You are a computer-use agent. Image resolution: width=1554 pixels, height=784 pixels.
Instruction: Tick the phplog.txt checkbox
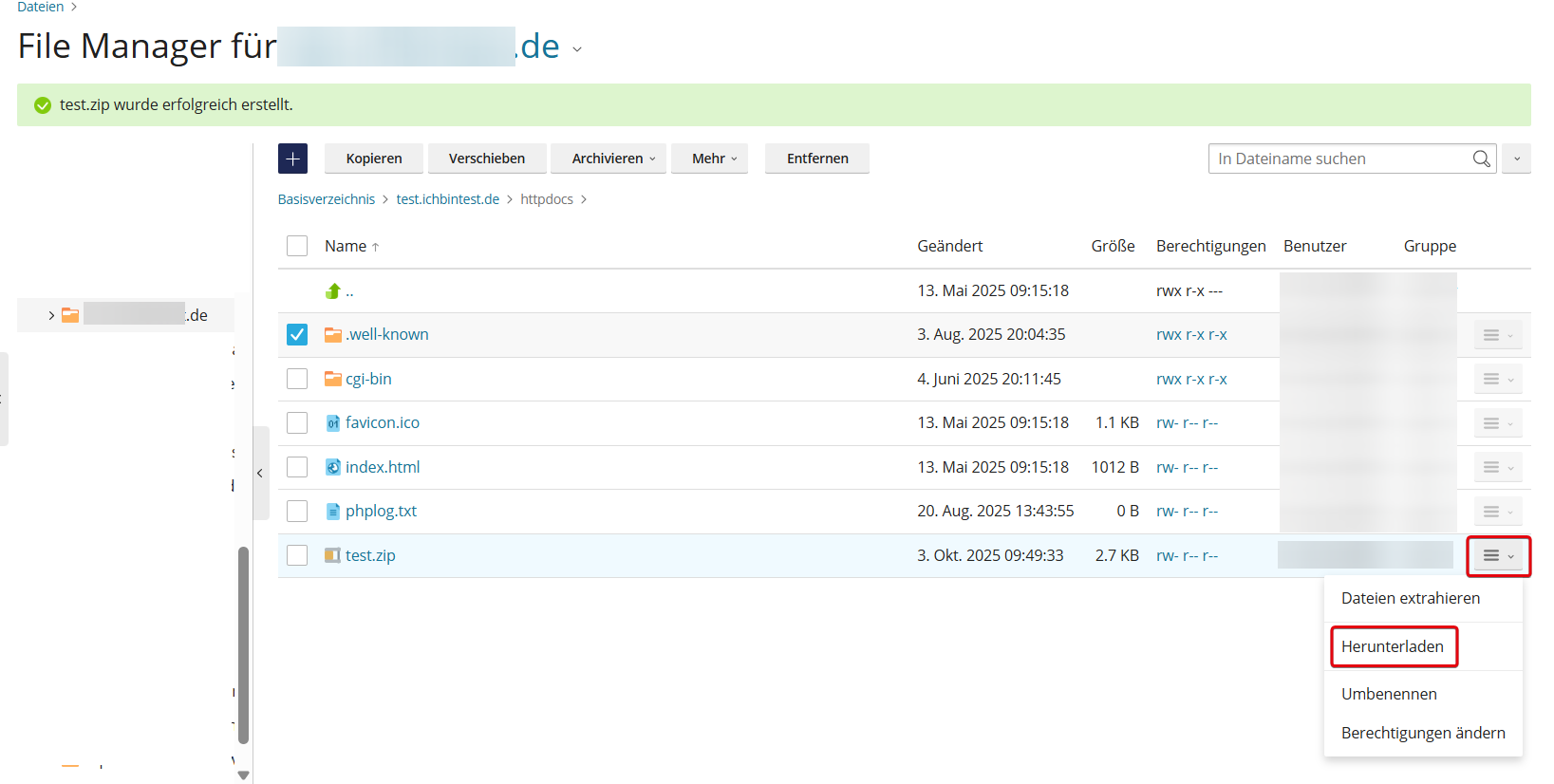tap(297, 511)
